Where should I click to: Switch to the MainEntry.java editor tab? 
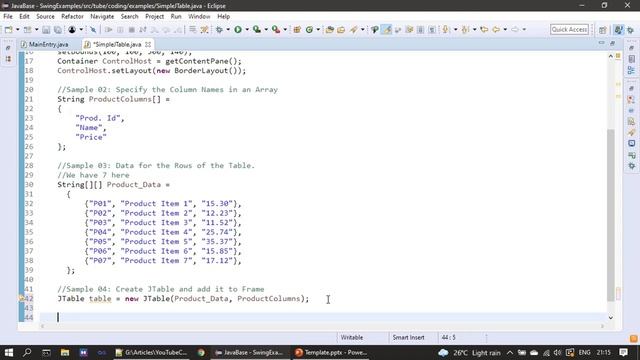point(45,44)
